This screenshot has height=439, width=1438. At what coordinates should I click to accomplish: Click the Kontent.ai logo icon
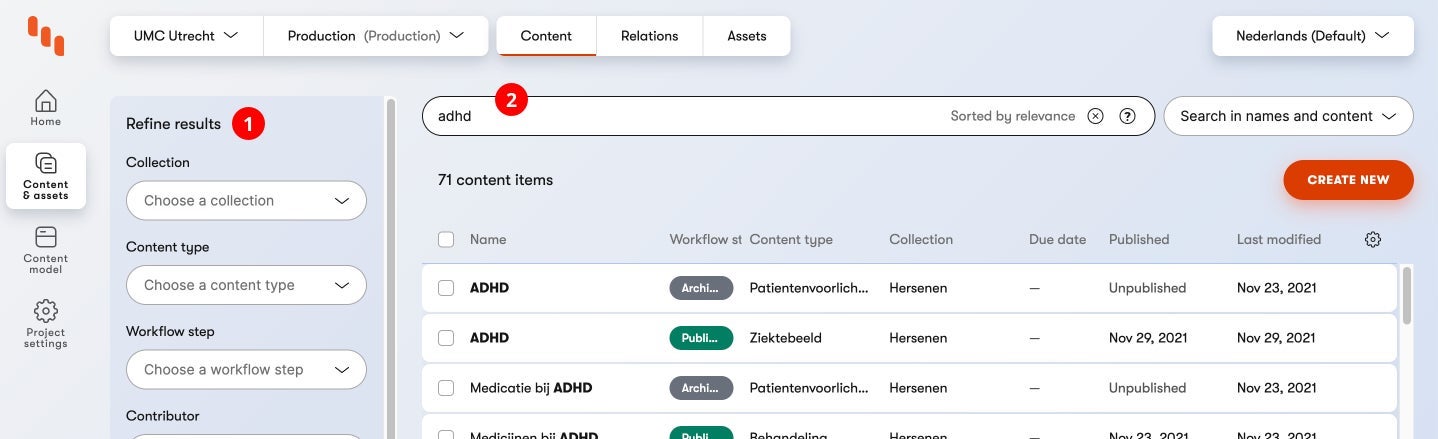tap(46, 36)
